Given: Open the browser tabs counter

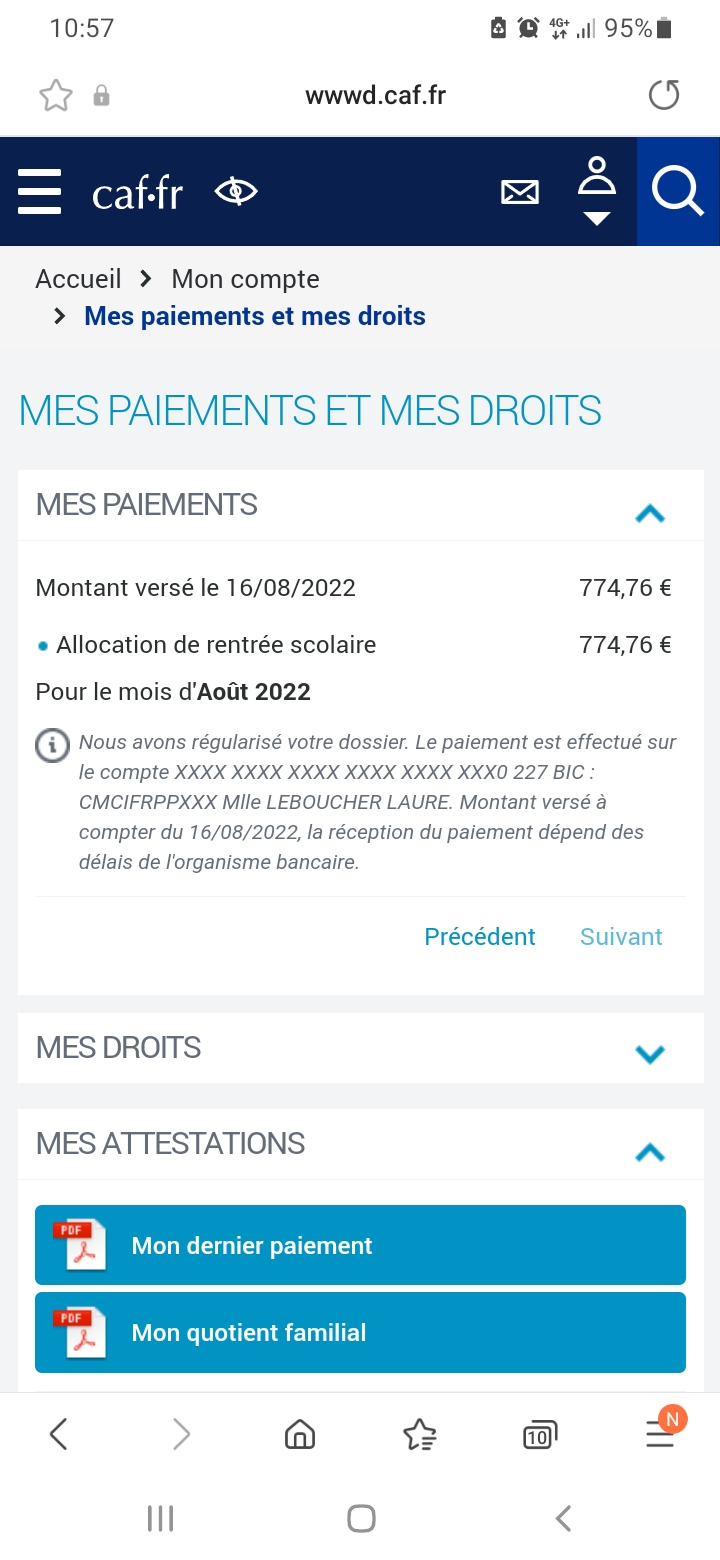Looking at the screenshot, I should click(540, 1435).
